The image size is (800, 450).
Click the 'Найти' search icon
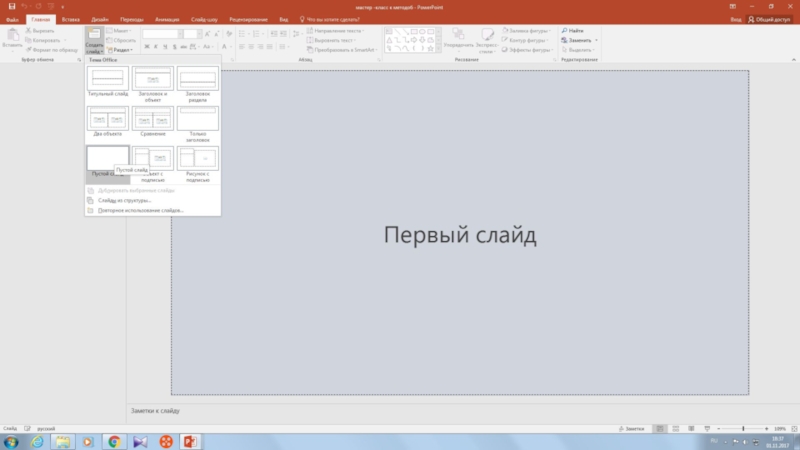pos(565,31)
